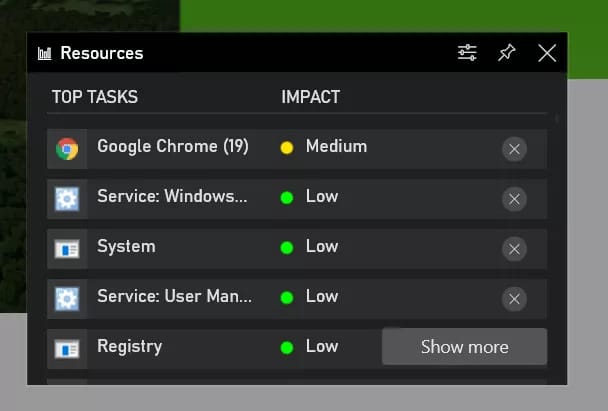Expand list with Show more button
Image resolution: width=608 pixels, height=411 pixels.
(x=464, y=347)
